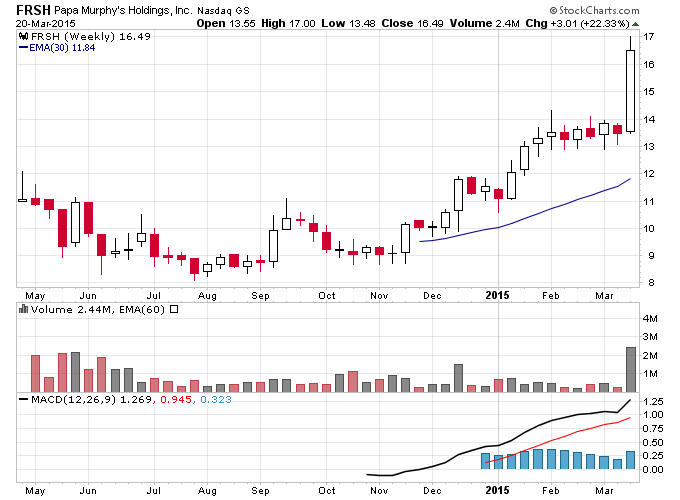Click the first candle with long upper wick in May
Image resolution: width=680 pixels, height=500 pixels.
(22, 186)
